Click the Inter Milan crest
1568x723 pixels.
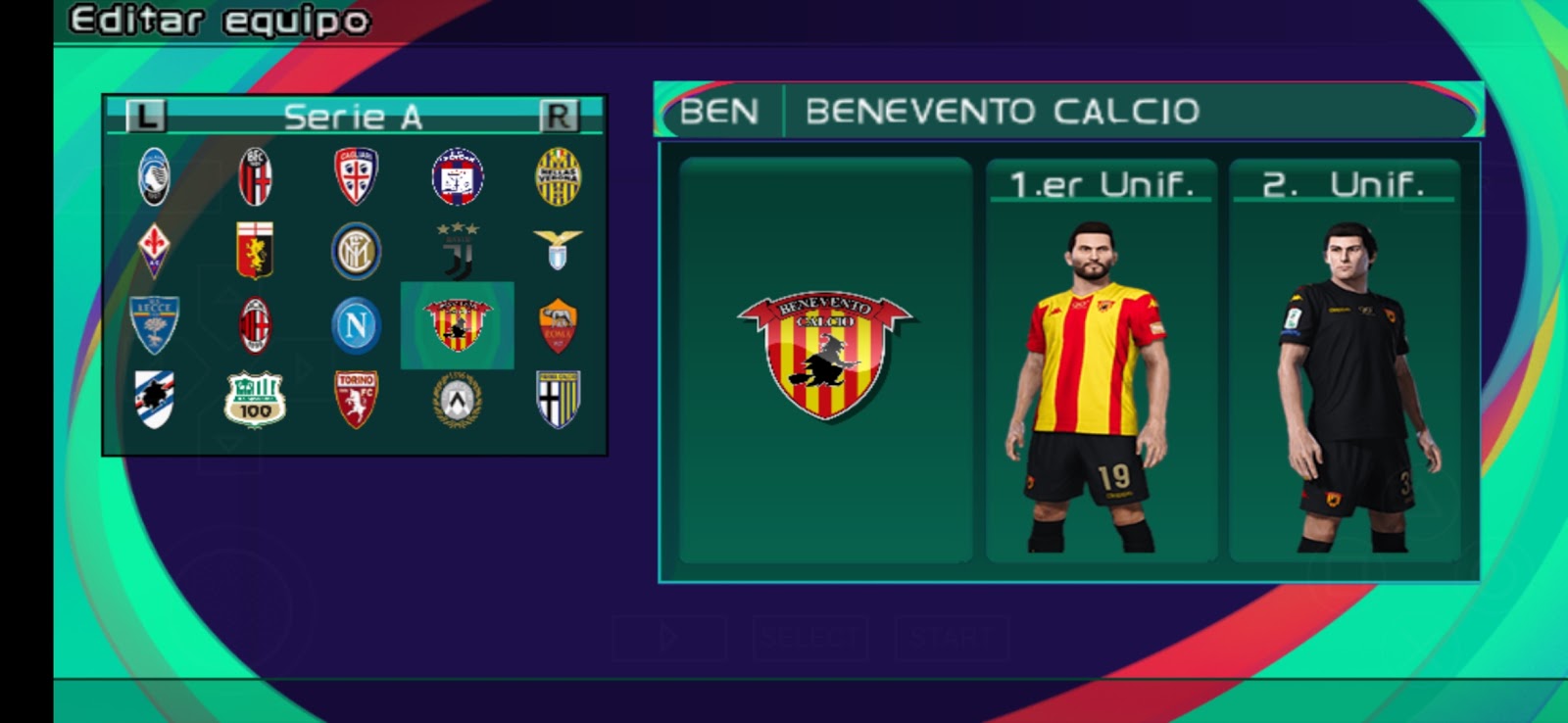click(x=356, y=251)
